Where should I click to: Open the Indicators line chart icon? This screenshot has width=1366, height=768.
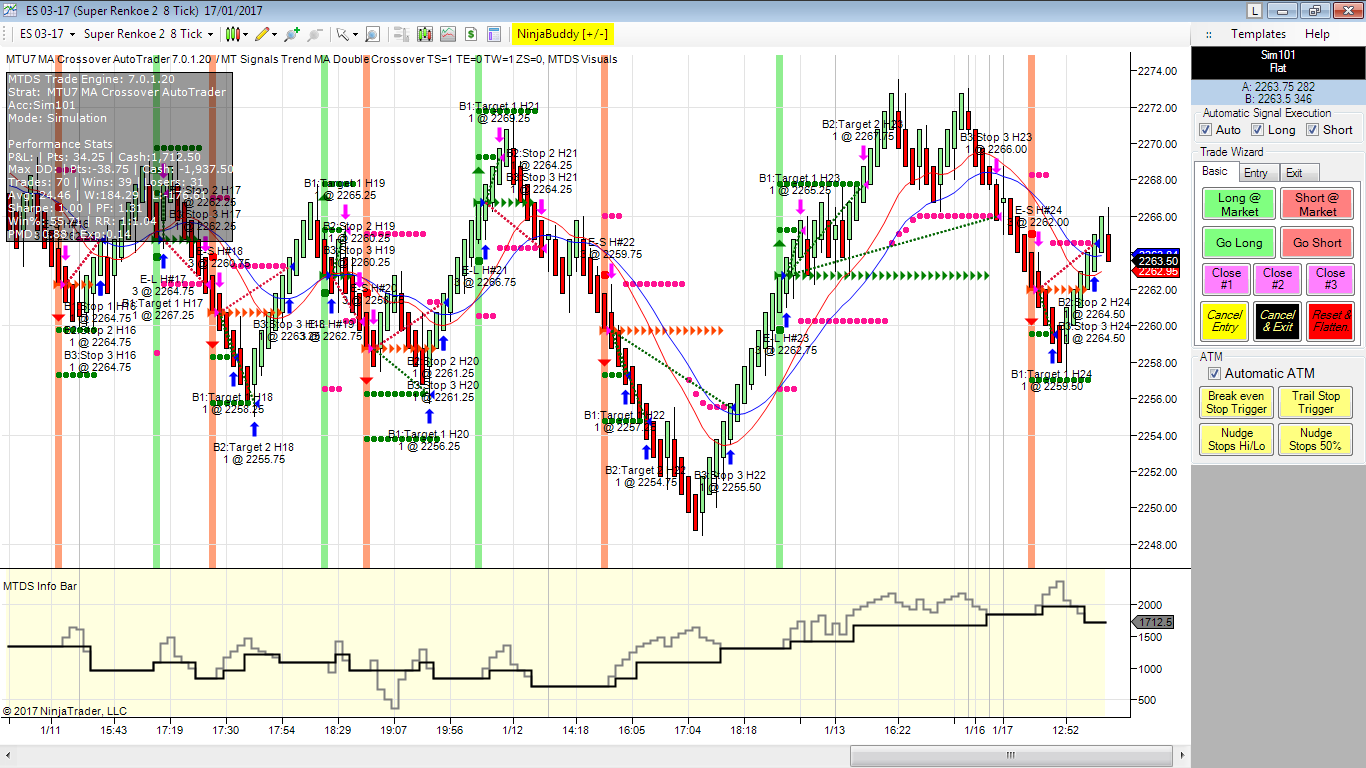pyautogui.click(x=448, y=34)
